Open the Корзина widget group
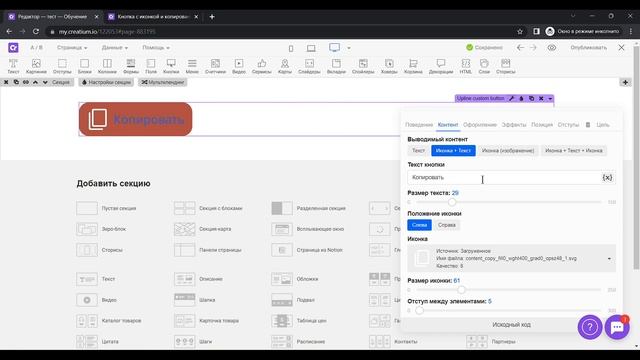This screenshot has height=360, width=640. [413, 66]
